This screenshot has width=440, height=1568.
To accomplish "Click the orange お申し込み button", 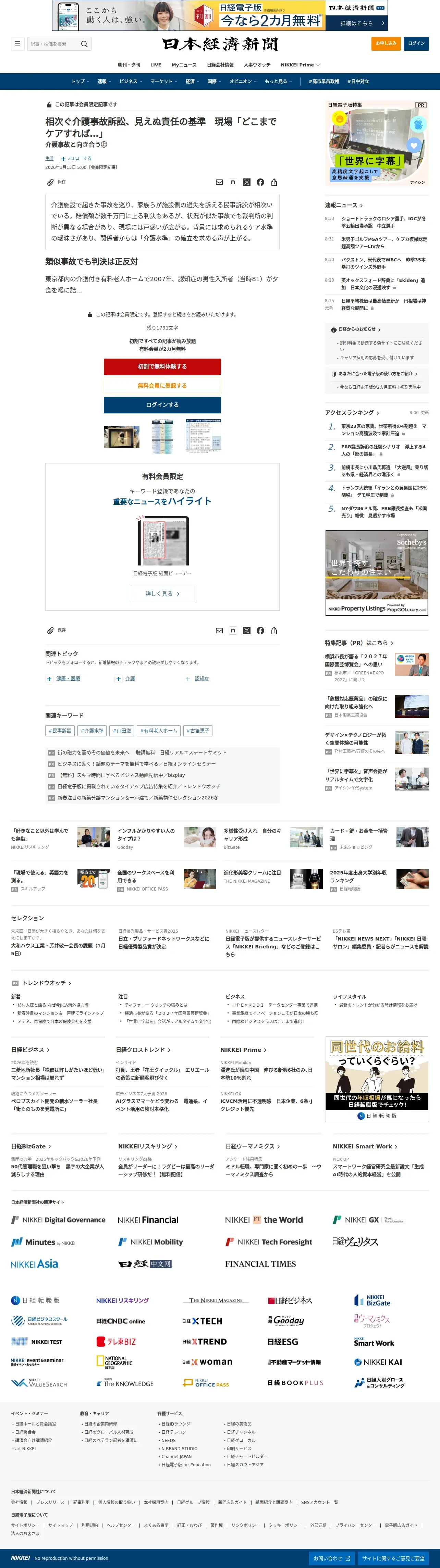I will click(x=386, y=44).
